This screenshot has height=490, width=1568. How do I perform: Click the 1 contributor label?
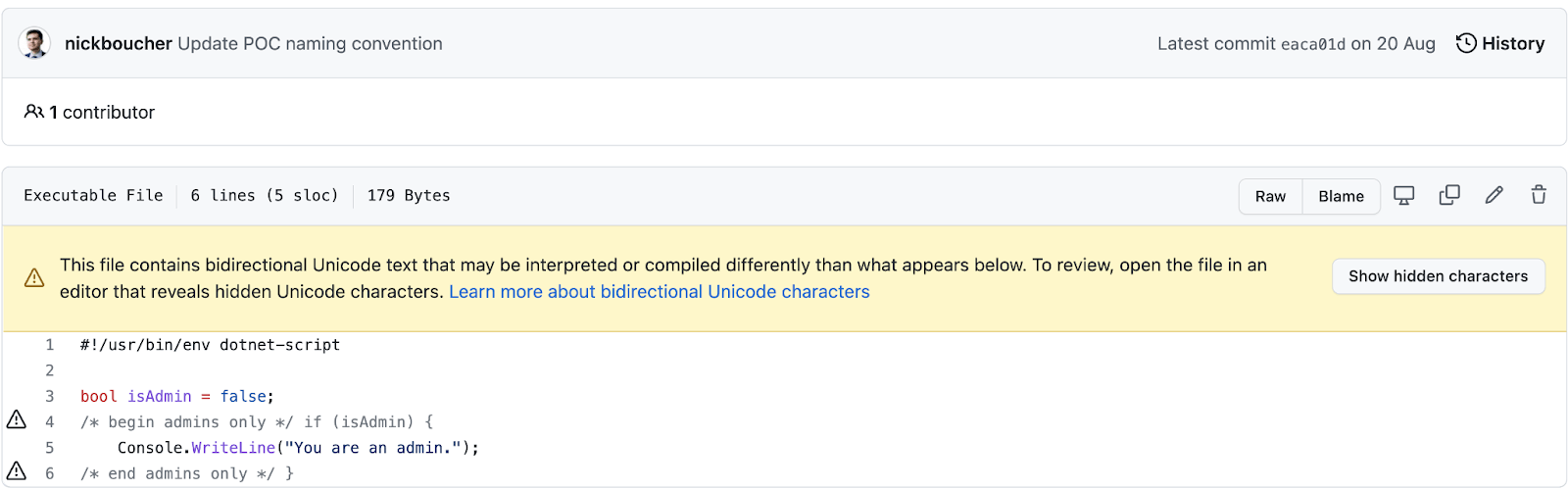[x=102, y=112]
